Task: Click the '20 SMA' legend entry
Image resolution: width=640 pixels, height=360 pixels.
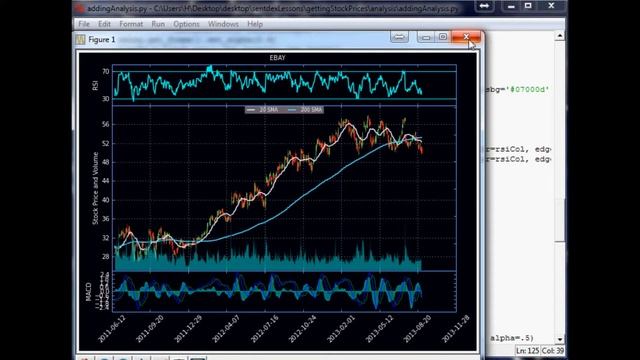Action: [x=263, y=109]
